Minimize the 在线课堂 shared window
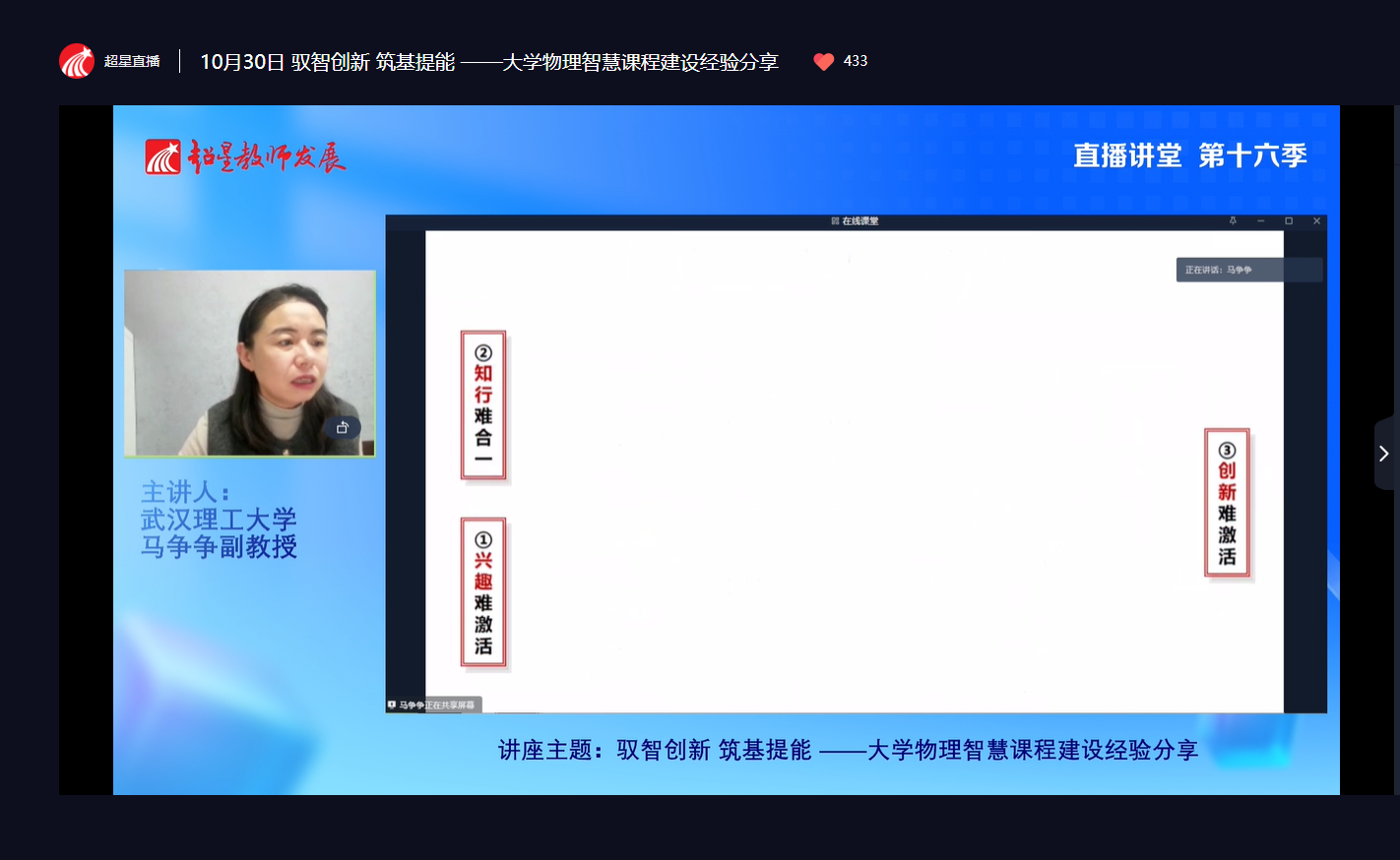Image resolution: width=1400 pixels, height=860 pixels. 1260,221
